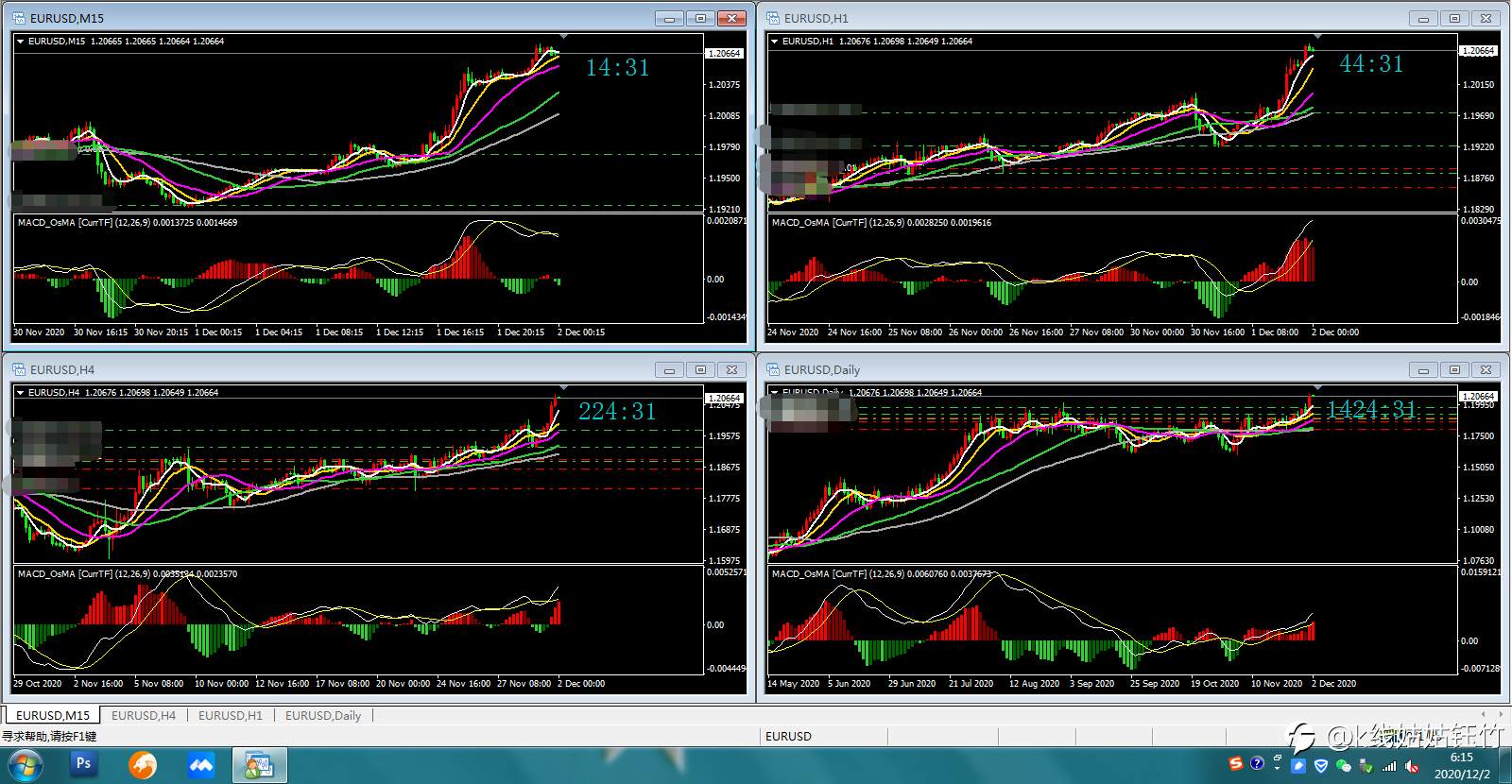Click the blue question mark tray icon
Screen dimensions: 1512x784
point(1257,763)
